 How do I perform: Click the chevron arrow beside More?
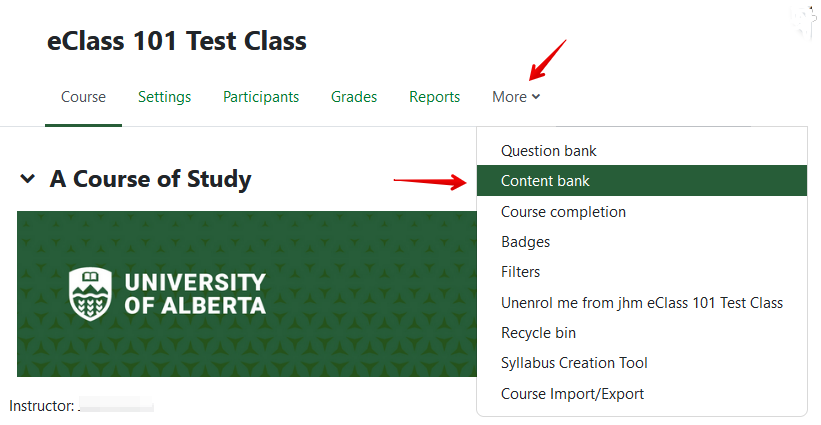pos(536,97)
